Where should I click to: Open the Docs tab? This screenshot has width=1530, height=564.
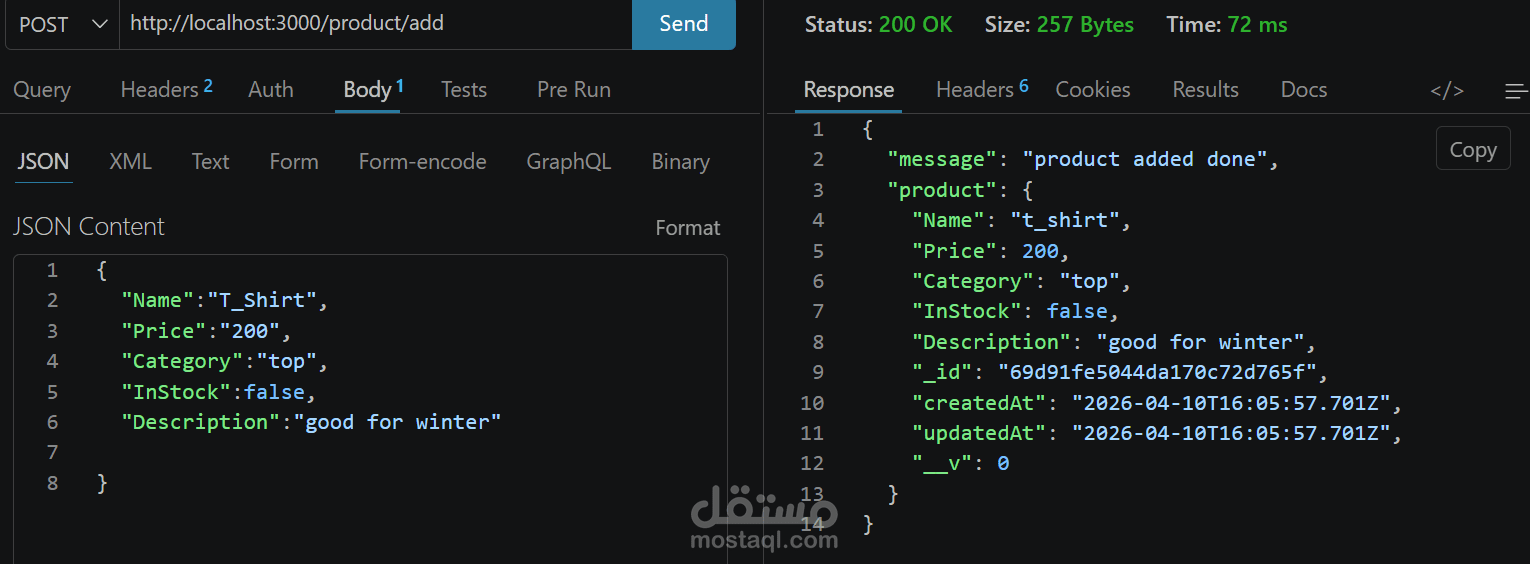(x=1304, y=90)
